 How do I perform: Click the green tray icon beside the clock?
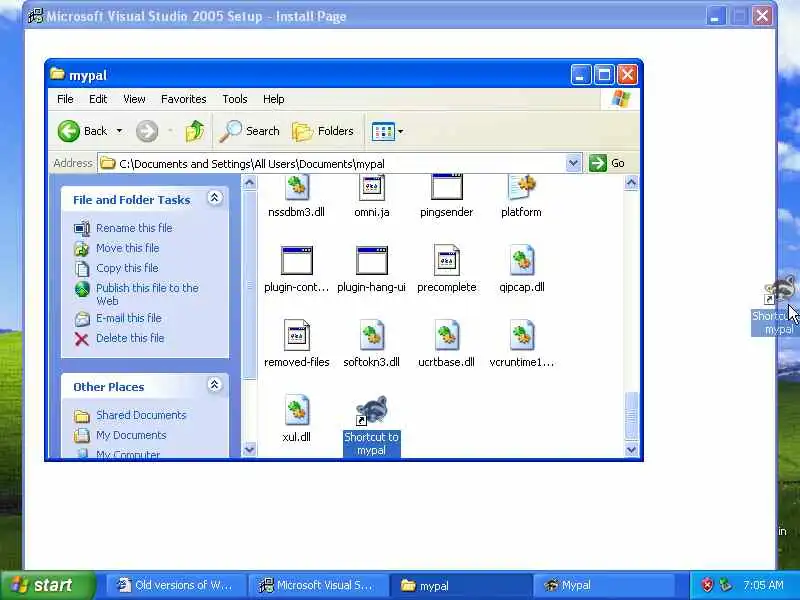coord(725,585)
